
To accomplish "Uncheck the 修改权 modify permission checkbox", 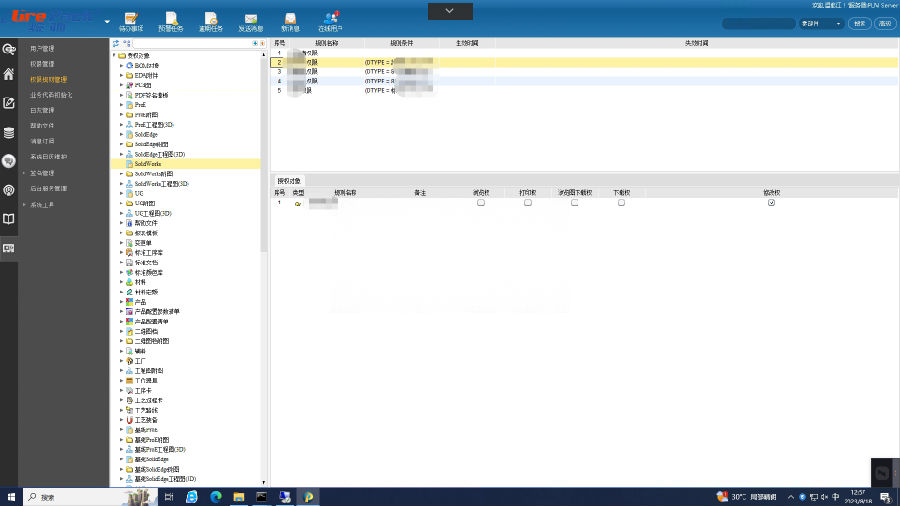I will (x=771, y=203).
